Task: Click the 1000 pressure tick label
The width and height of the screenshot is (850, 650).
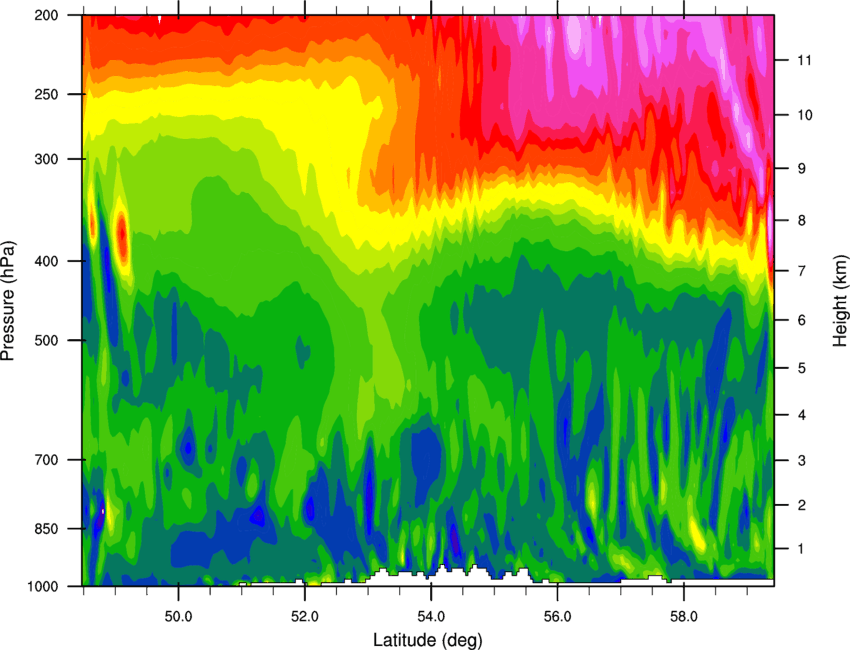Action: 43,587
